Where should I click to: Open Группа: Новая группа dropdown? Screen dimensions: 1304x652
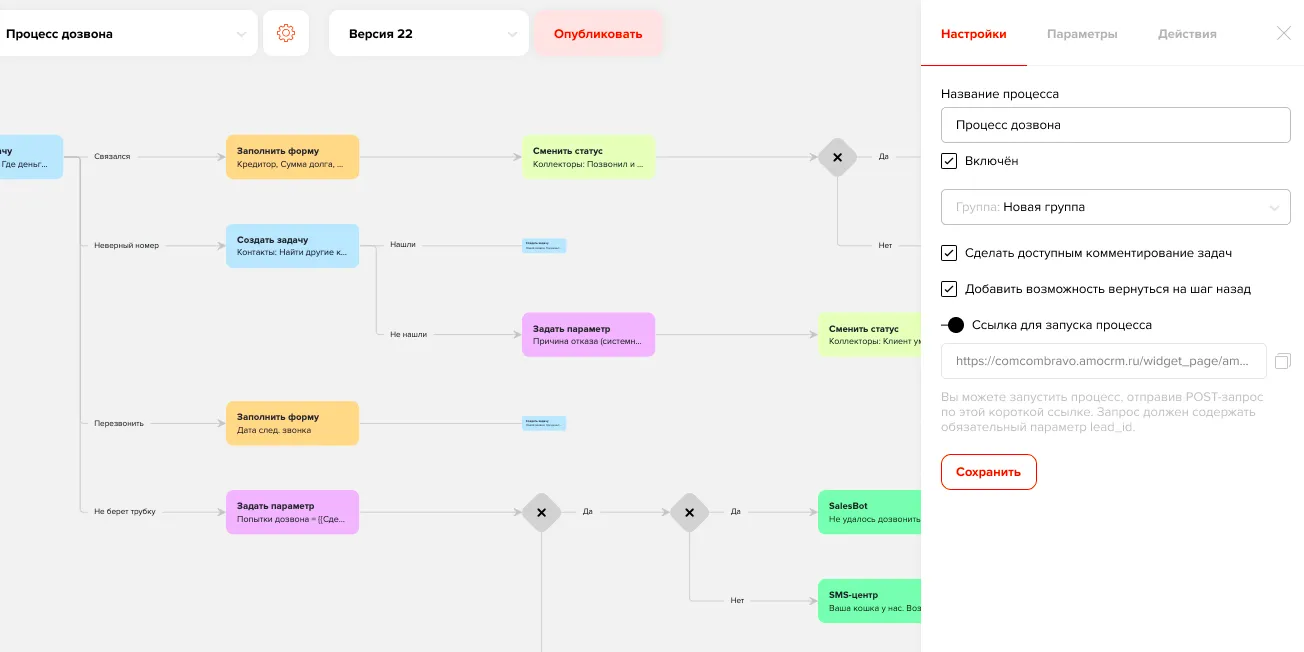tap(1115, 207)
